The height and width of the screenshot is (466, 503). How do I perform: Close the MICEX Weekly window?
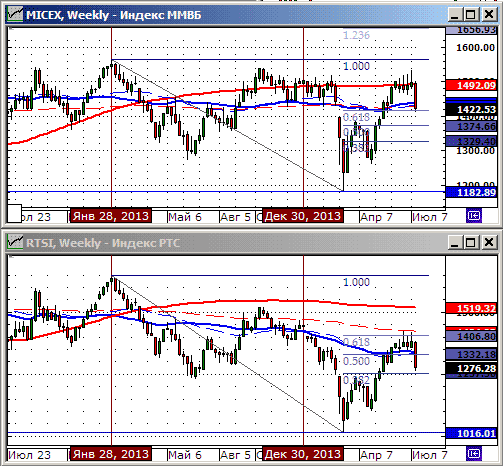click(489, 15)
